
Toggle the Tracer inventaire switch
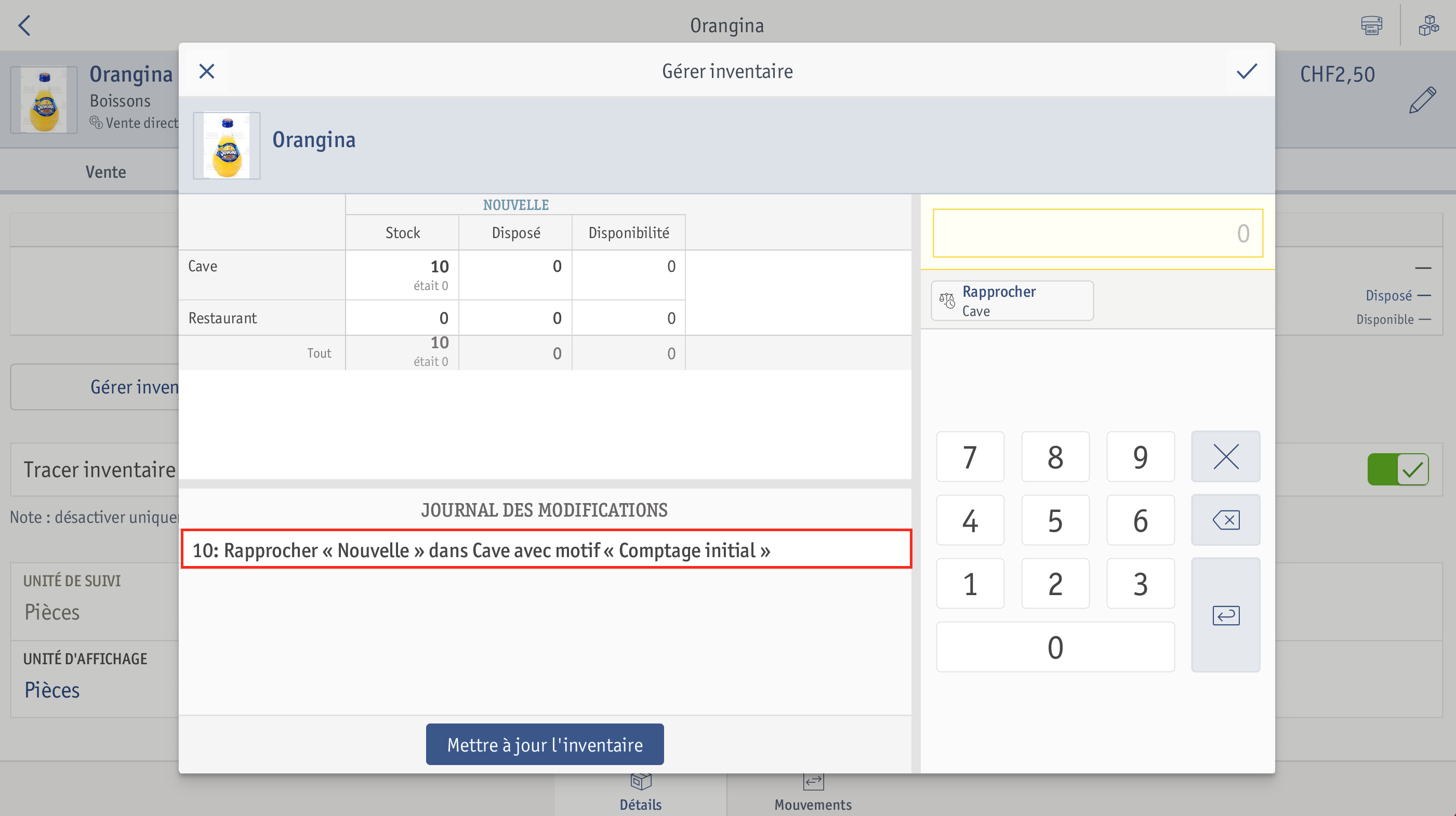[1398, 469]
